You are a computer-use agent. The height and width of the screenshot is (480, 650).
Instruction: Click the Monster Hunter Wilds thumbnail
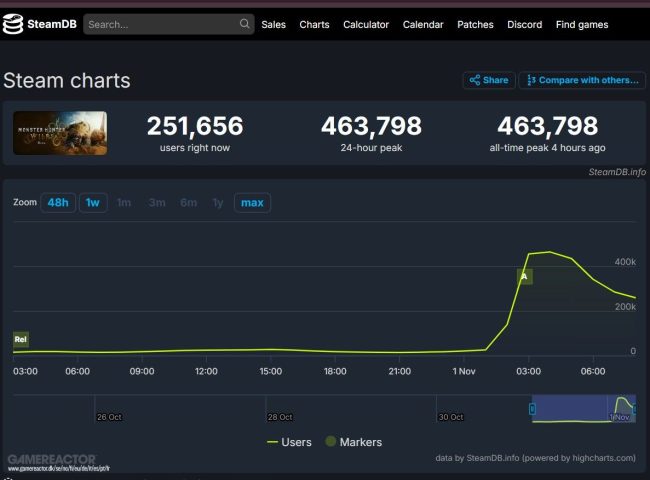[x=60, y=133]
